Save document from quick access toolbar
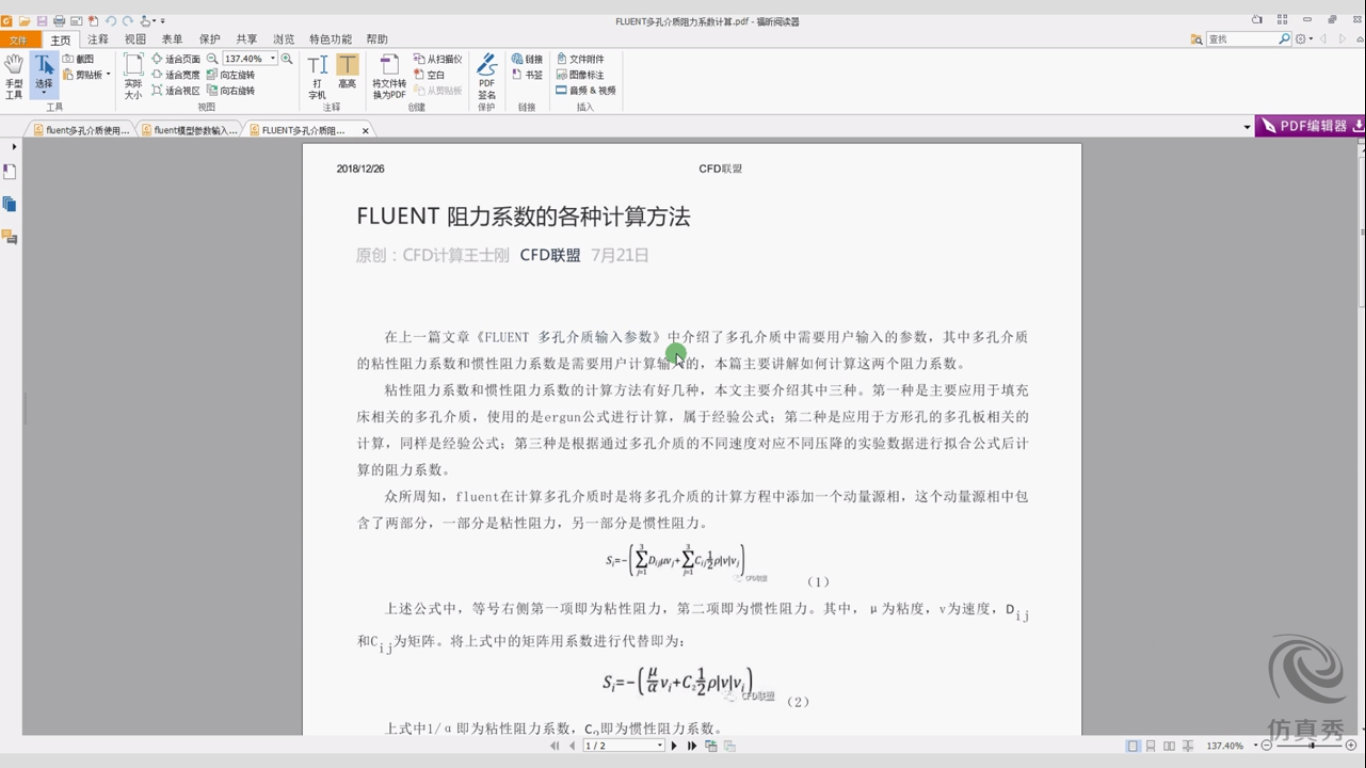This screenshot has height=768, width=1366. pos(42,21)
